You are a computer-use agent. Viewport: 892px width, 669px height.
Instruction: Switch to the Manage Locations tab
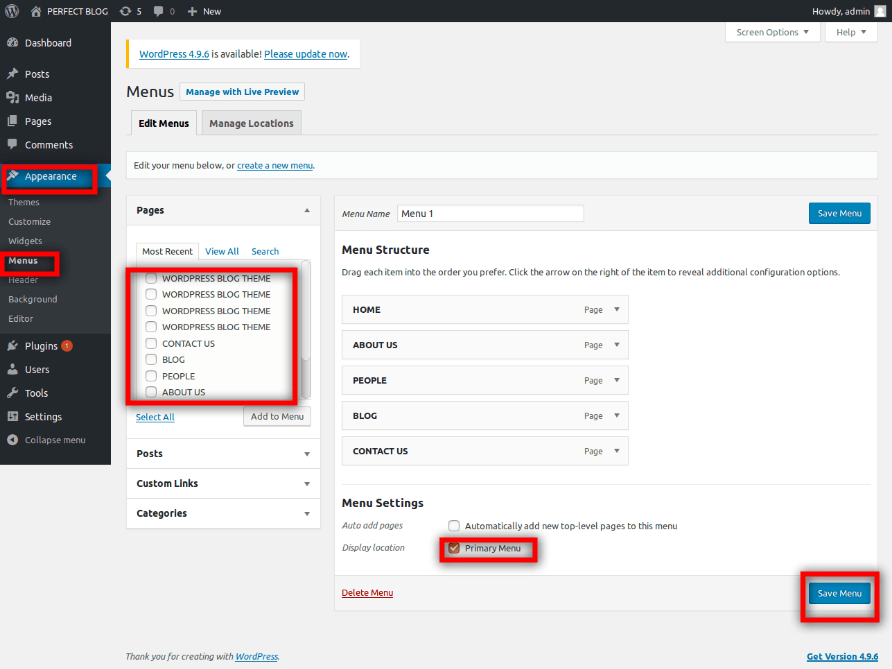coord(251,123)
